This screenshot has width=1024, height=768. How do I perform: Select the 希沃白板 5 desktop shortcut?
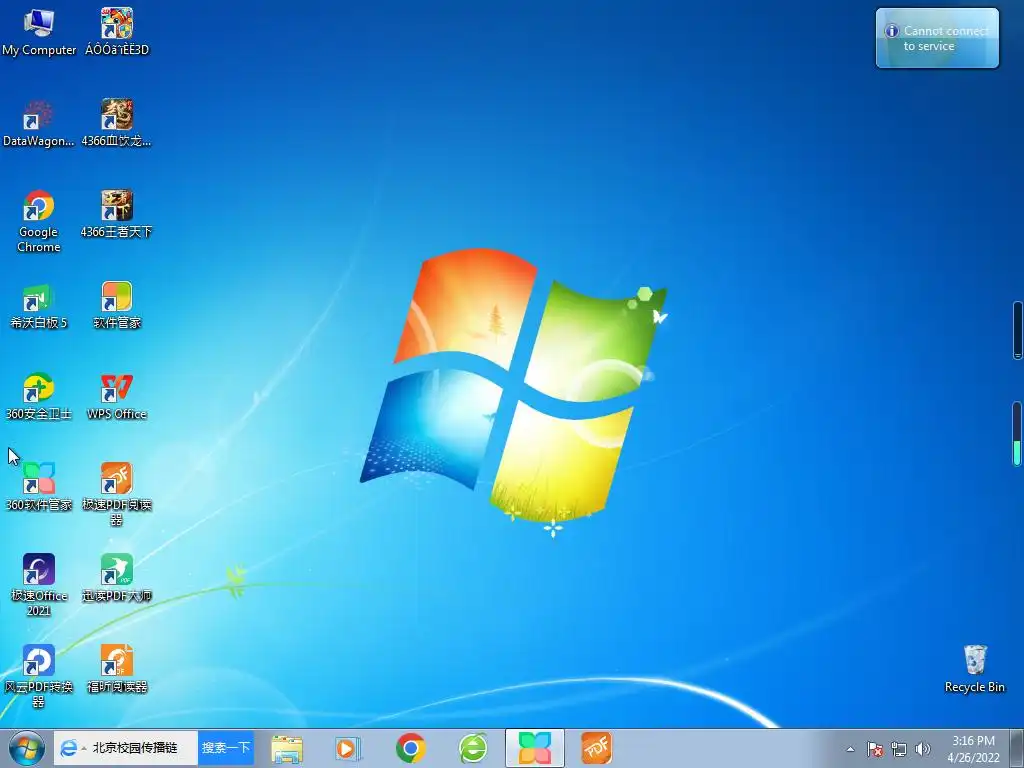39,306
